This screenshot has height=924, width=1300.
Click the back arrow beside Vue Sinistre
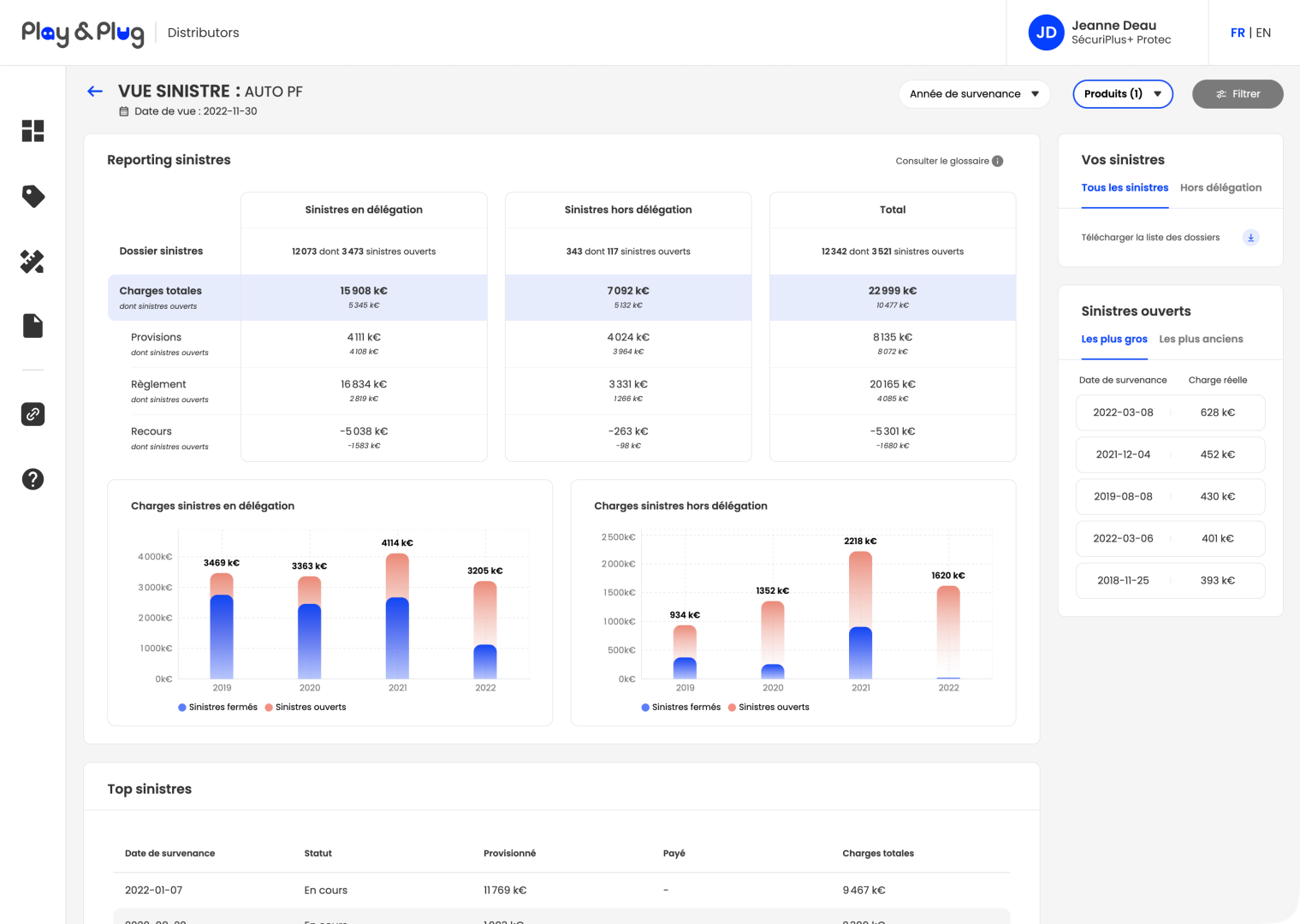click(95, 92)
